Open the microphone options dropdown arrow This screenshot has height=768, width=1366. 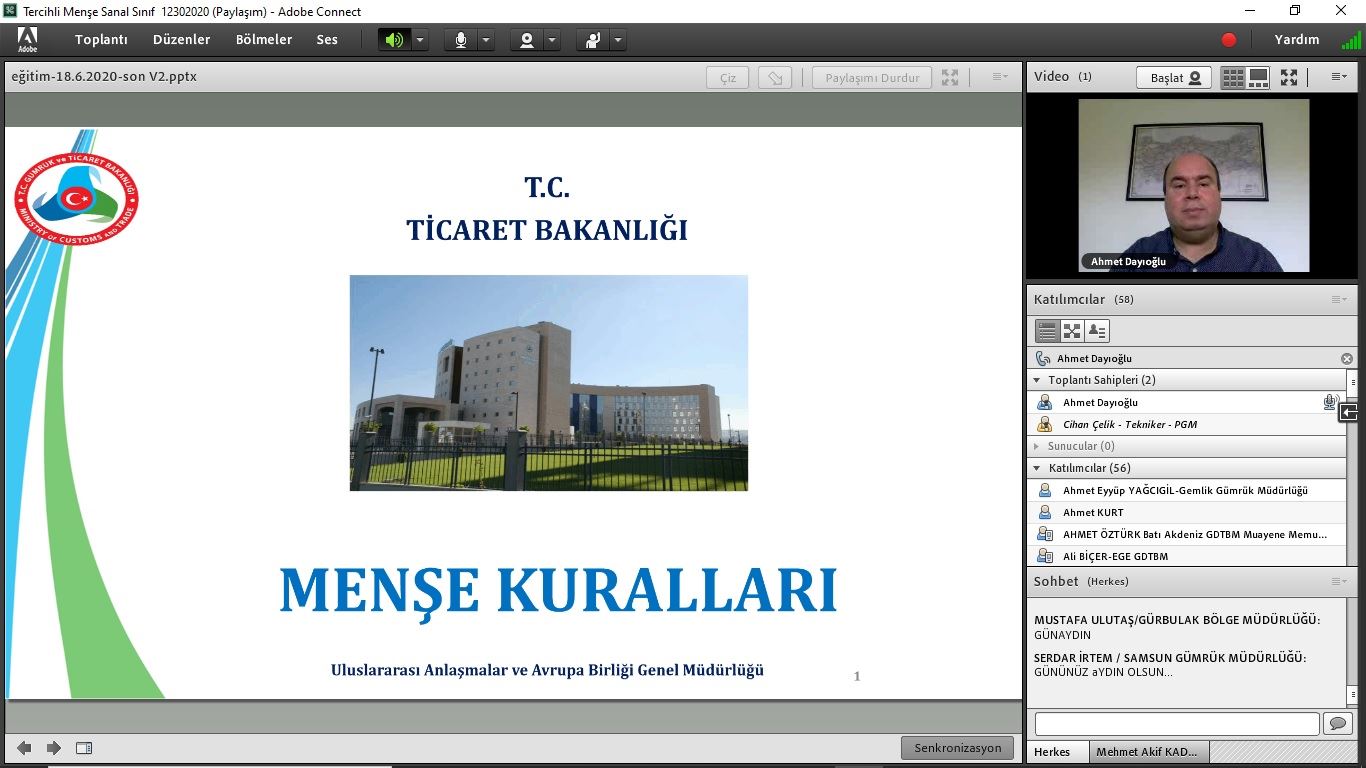[x=486, y=40]
